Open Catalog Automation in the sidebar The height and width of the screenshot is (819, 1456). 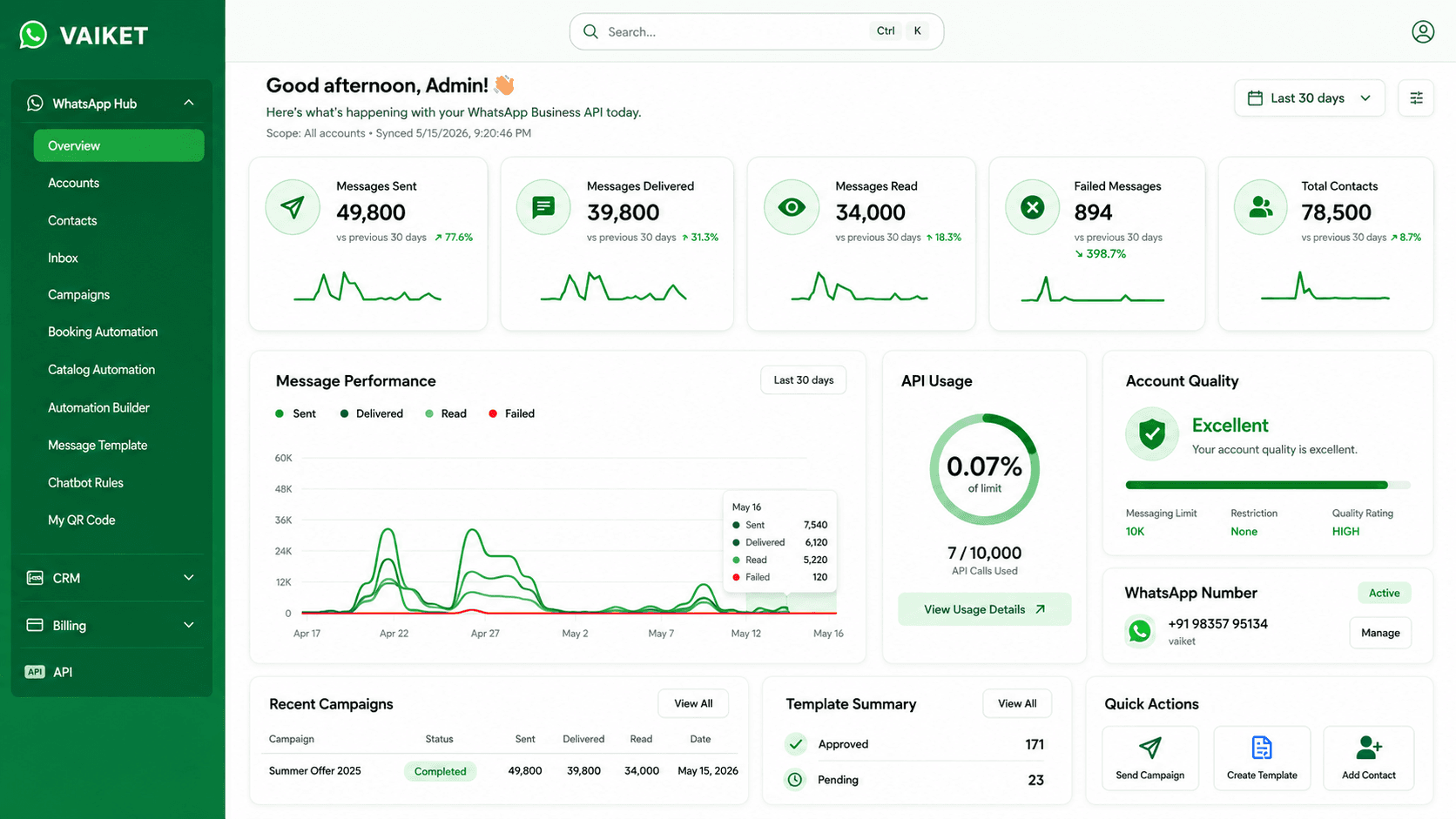pos(101,370)
